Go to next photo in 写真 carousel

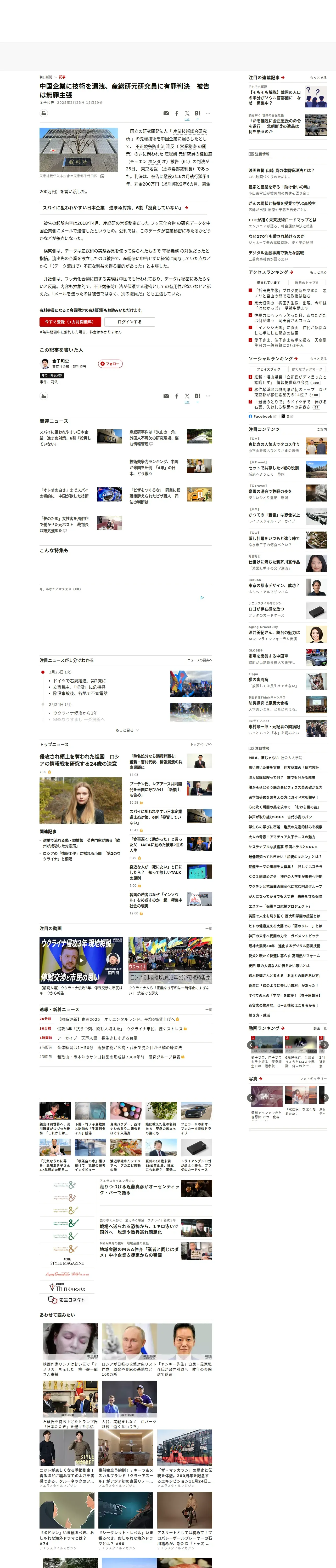click(x=324, y=1098)
